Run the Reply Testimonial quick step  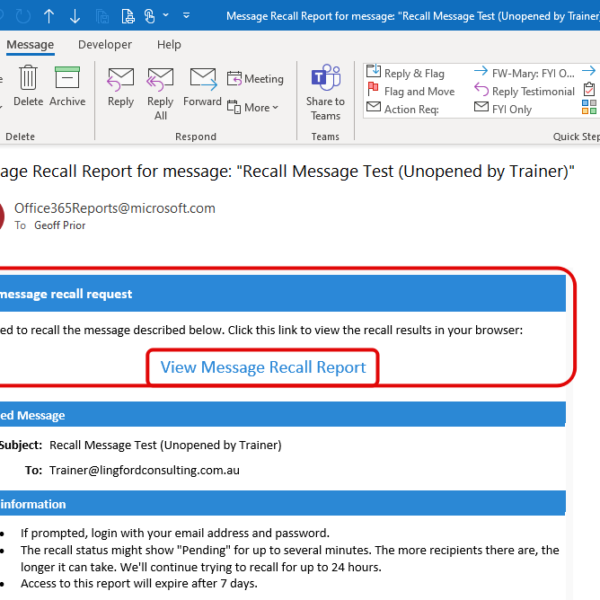tap(524, 91)
